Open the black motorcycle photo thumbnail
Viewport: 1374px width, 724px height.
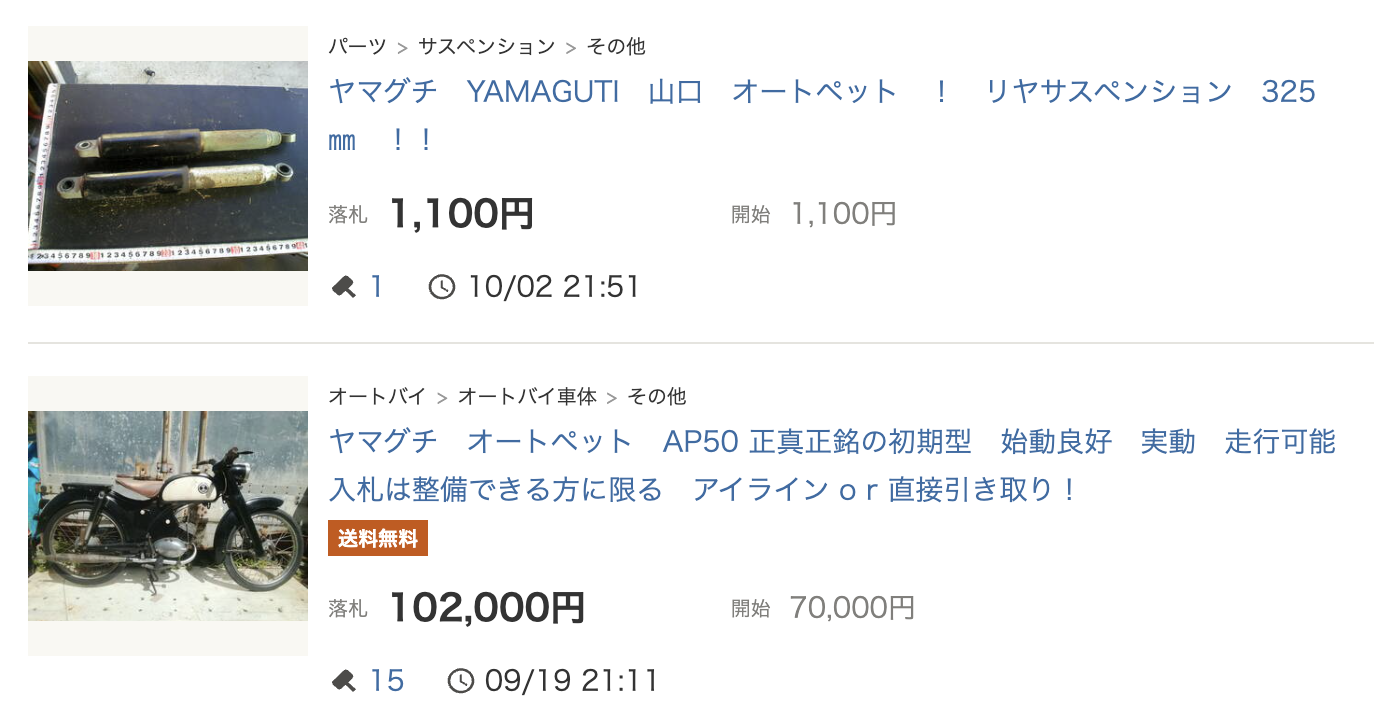(168, 516)
